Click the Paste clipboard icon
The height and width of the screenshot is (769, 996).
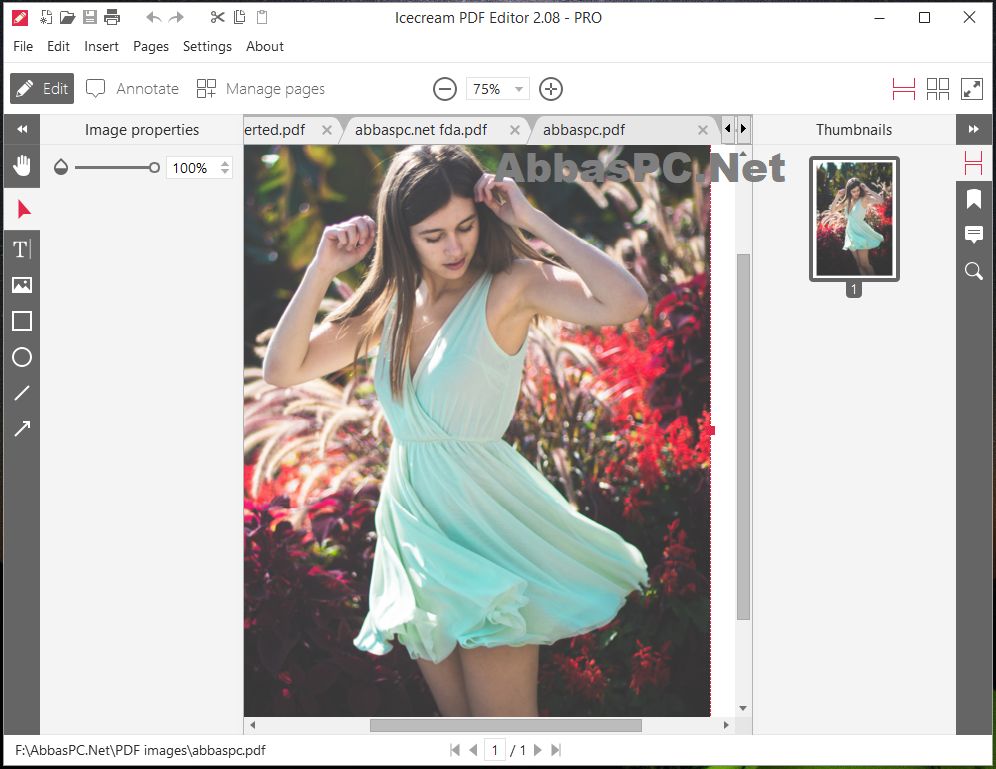click(262, 17)
